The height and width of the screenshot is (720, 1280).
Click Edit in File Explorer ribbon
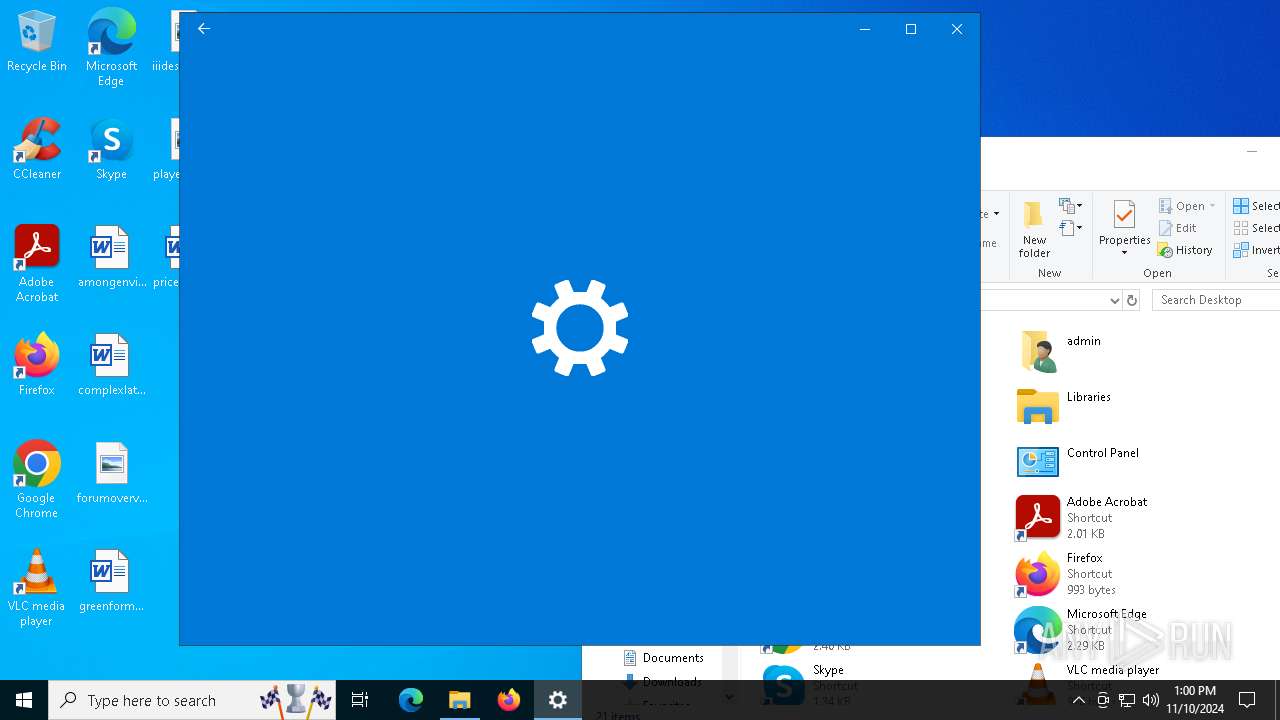click(1178, 228)
